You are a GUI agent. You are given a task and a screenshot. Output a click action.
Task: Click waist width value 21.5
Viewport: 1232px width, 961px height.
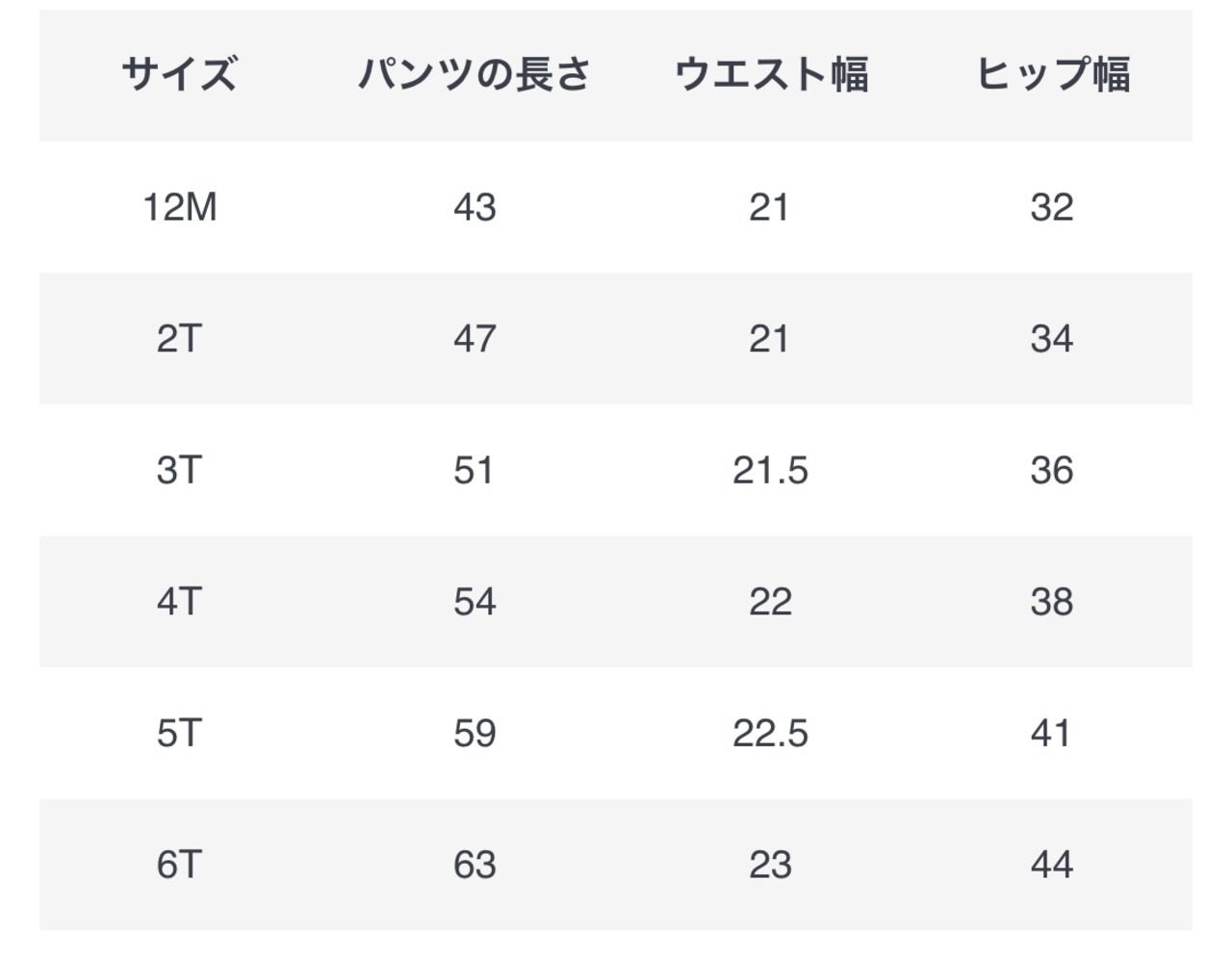[770, 470]
